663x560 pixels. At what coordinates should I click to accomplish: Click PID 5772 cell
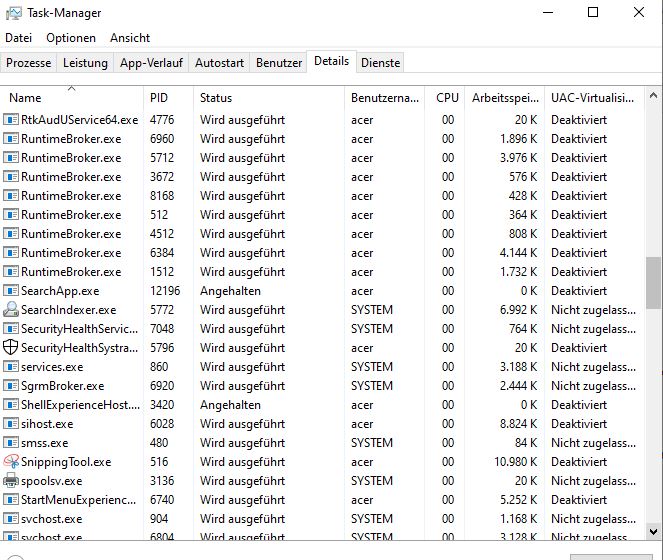point(162,310)
